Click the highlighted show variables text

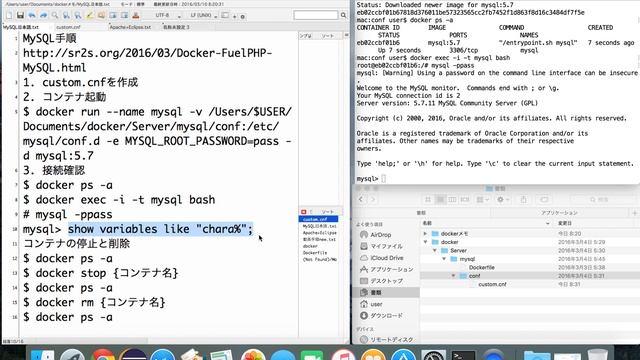[160, 229]
